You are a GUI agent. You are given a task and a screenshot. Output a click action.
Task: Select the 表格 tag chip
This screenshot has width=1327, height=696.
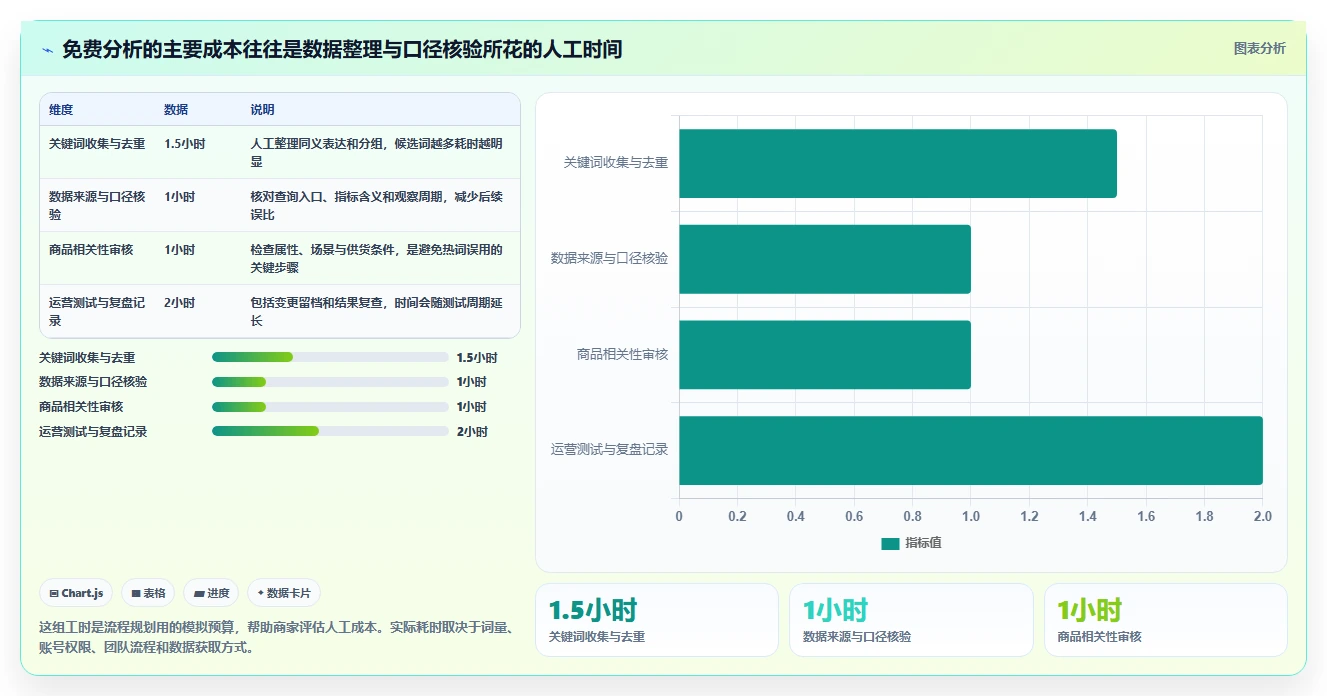point(148,593)
